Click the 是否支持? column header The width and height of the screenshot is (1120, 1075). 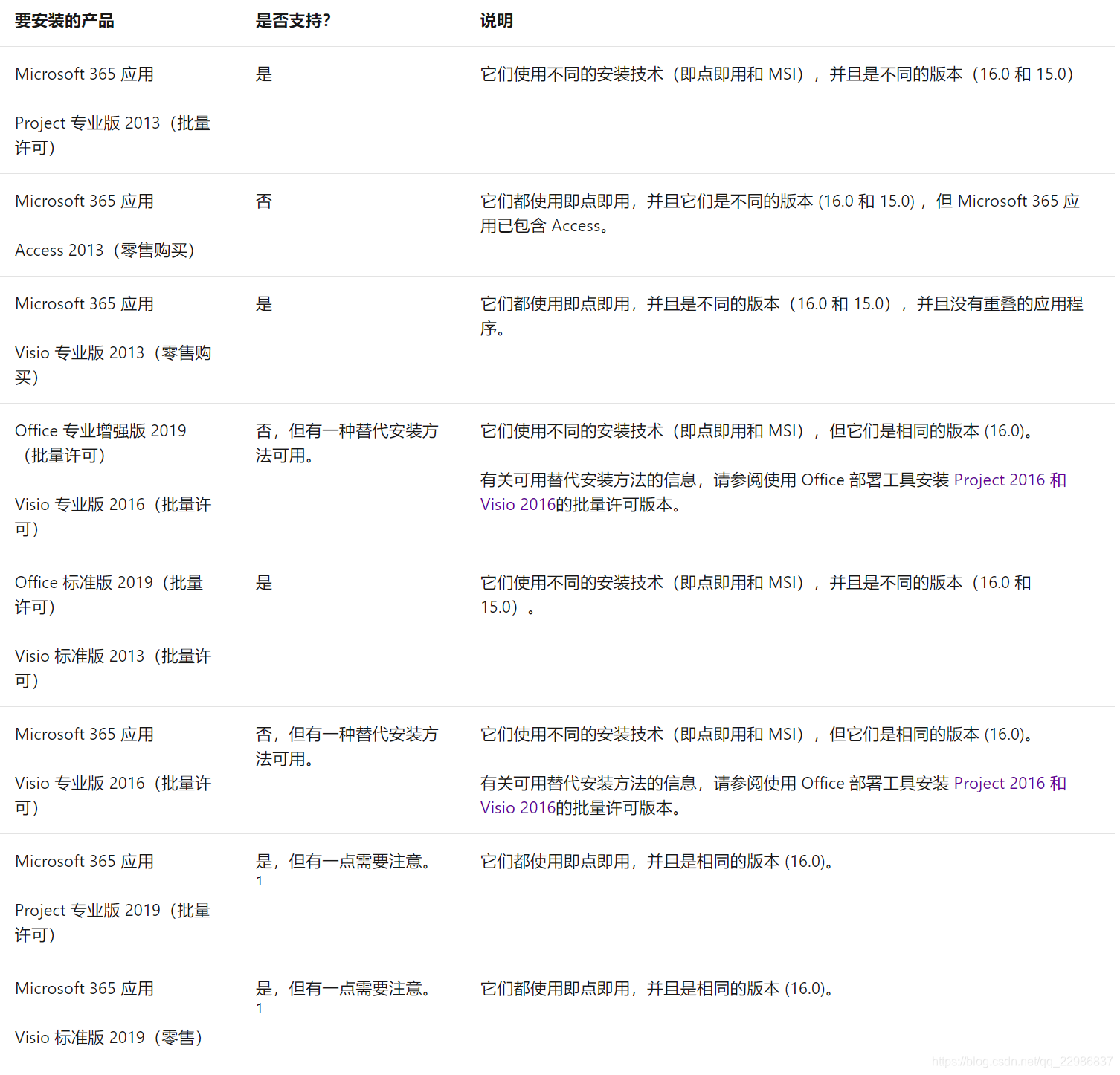293,21
